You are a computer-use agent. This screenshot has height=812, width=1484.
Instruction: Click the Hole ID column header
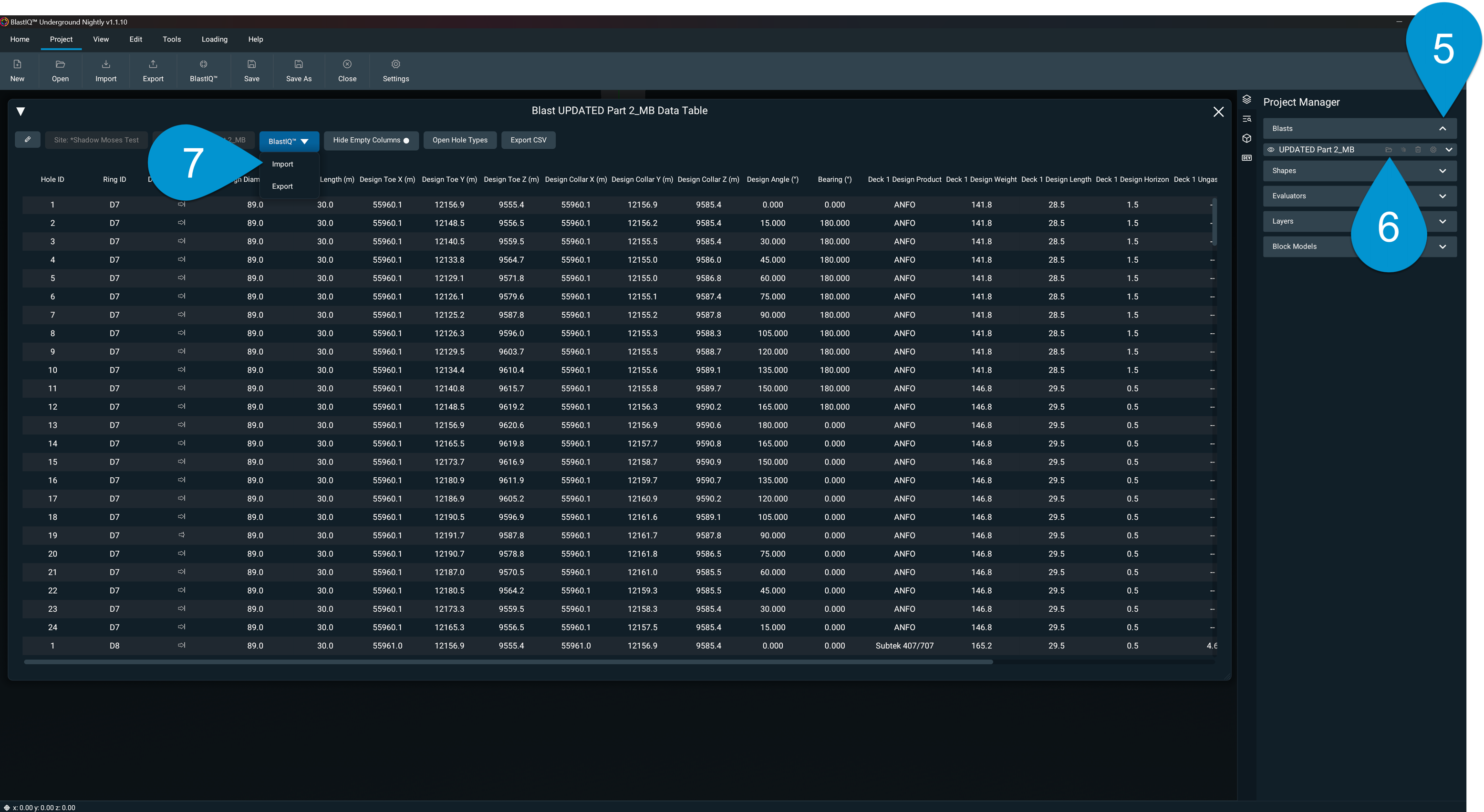coord(52,180)
